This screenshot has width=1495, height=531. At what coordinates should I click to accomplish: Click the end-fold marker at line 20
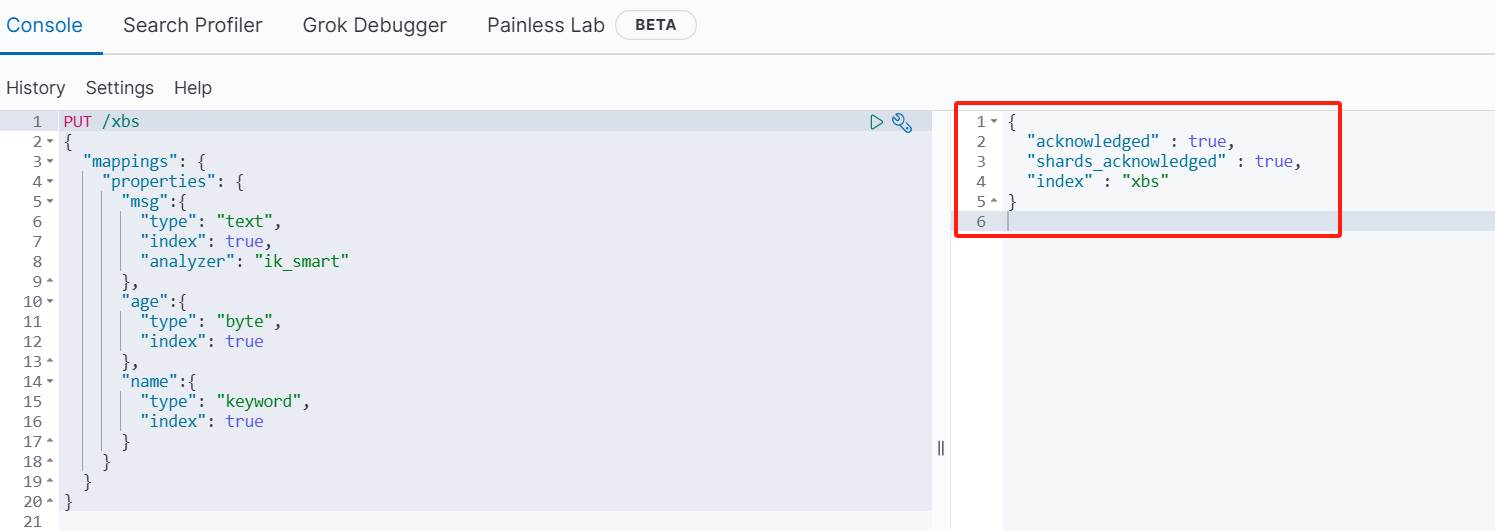(x=50, y=502)
